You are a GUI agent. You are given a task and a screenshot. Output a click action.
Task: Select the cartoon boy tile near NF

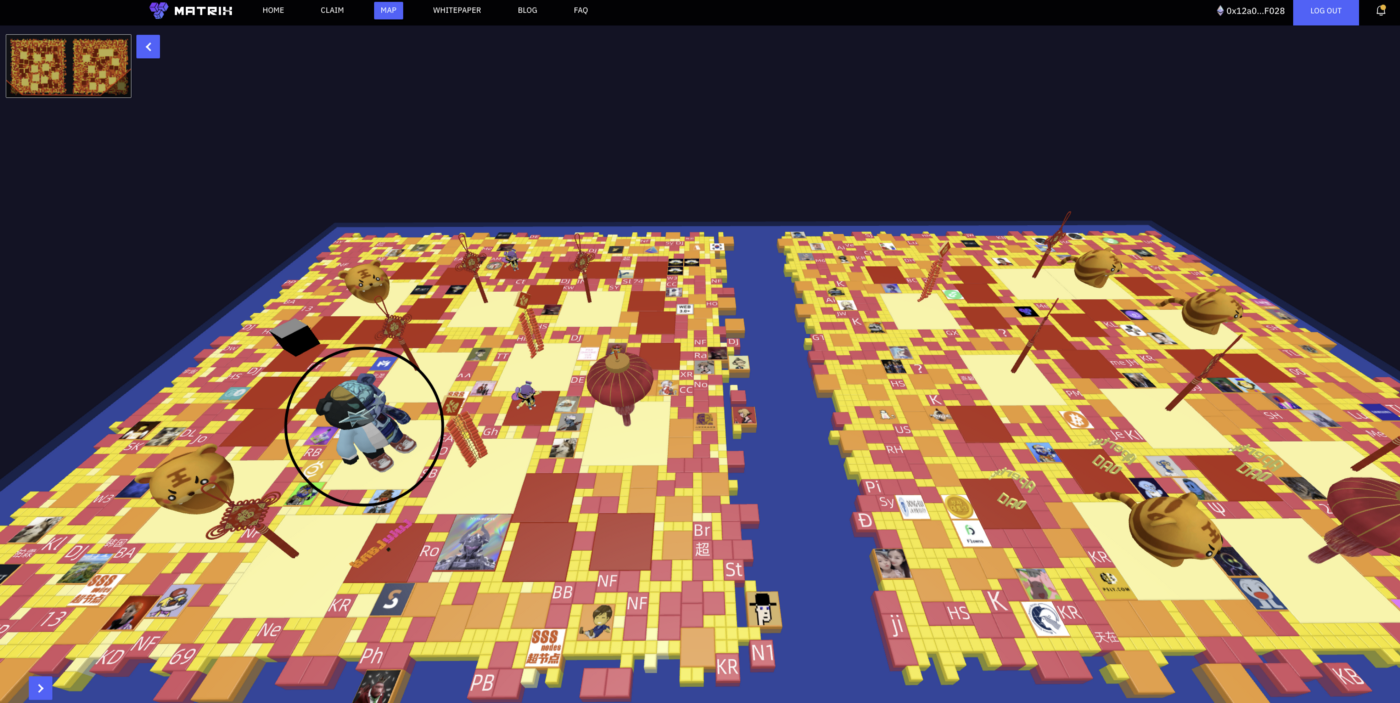597,621
